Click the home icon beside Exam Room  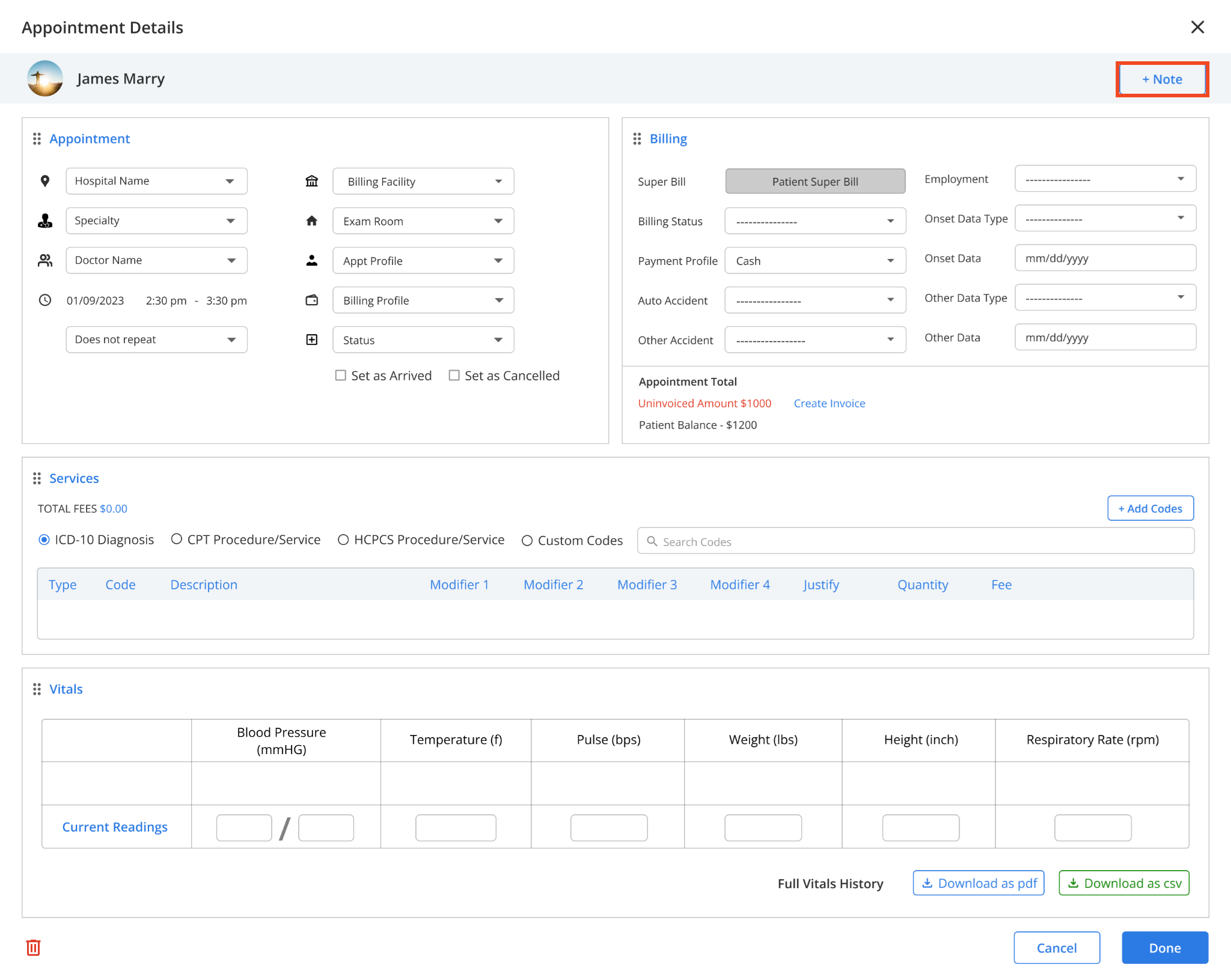[312, 221]
